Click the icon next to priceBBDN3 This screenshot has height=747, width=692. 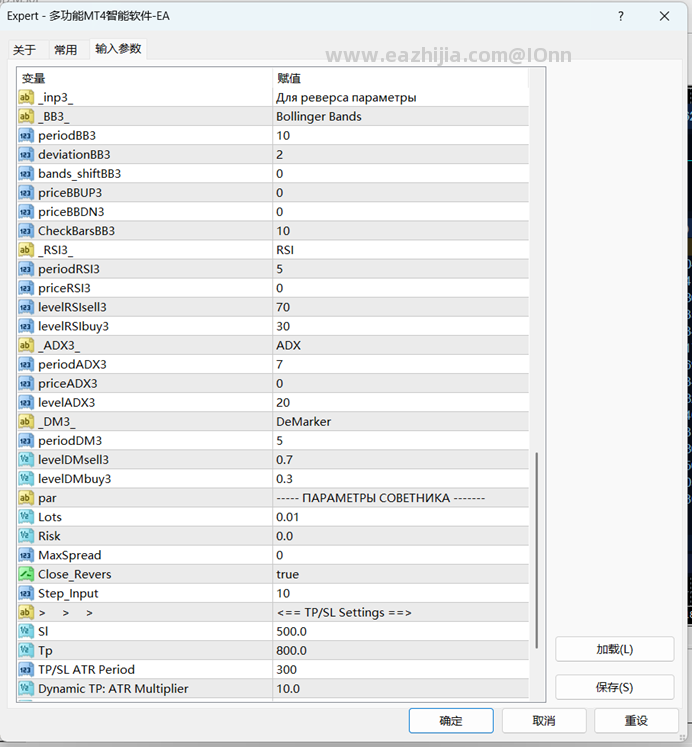coord(26,212)
